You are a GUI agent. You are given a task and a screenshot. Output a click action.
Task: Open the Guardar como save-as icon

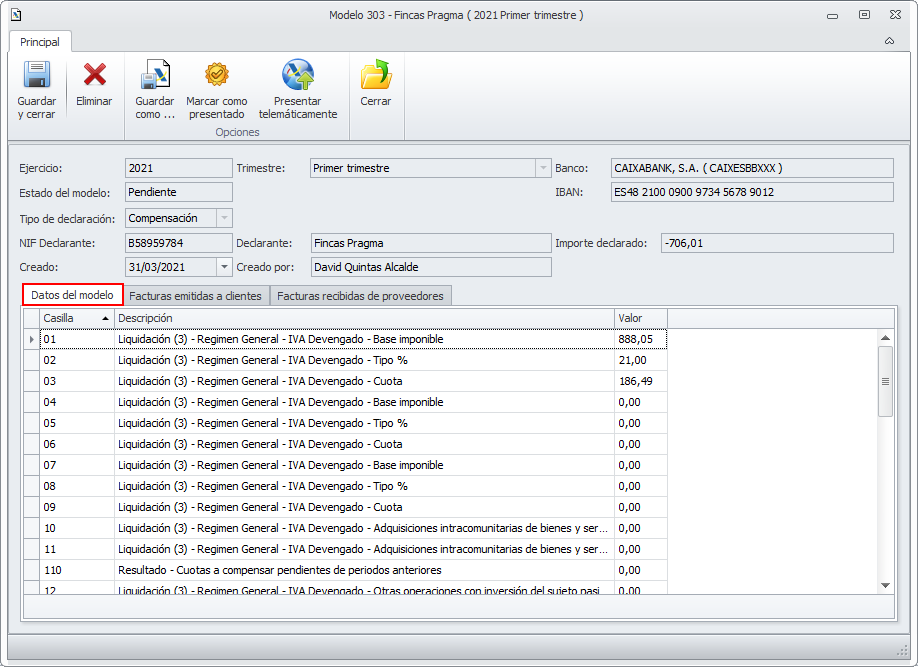pyautogui.click(x=154, y=76)
